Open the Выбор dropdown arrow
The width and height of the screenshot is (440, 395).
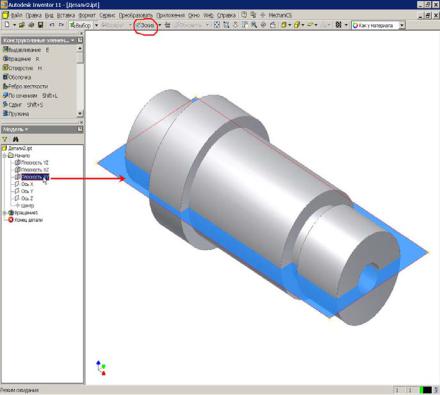(x=96, y=25)
